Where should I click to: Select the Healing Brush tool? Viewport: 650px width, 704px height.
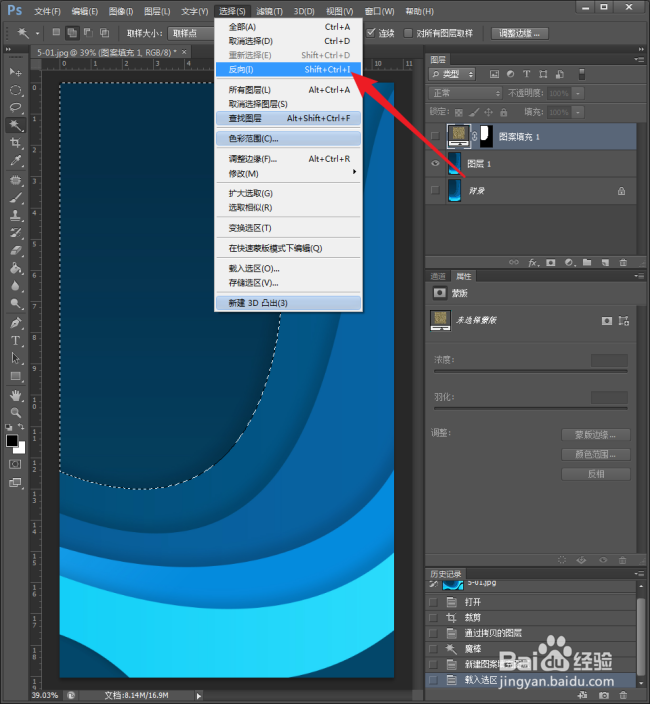pyautogui.click(x=15, y=180)
